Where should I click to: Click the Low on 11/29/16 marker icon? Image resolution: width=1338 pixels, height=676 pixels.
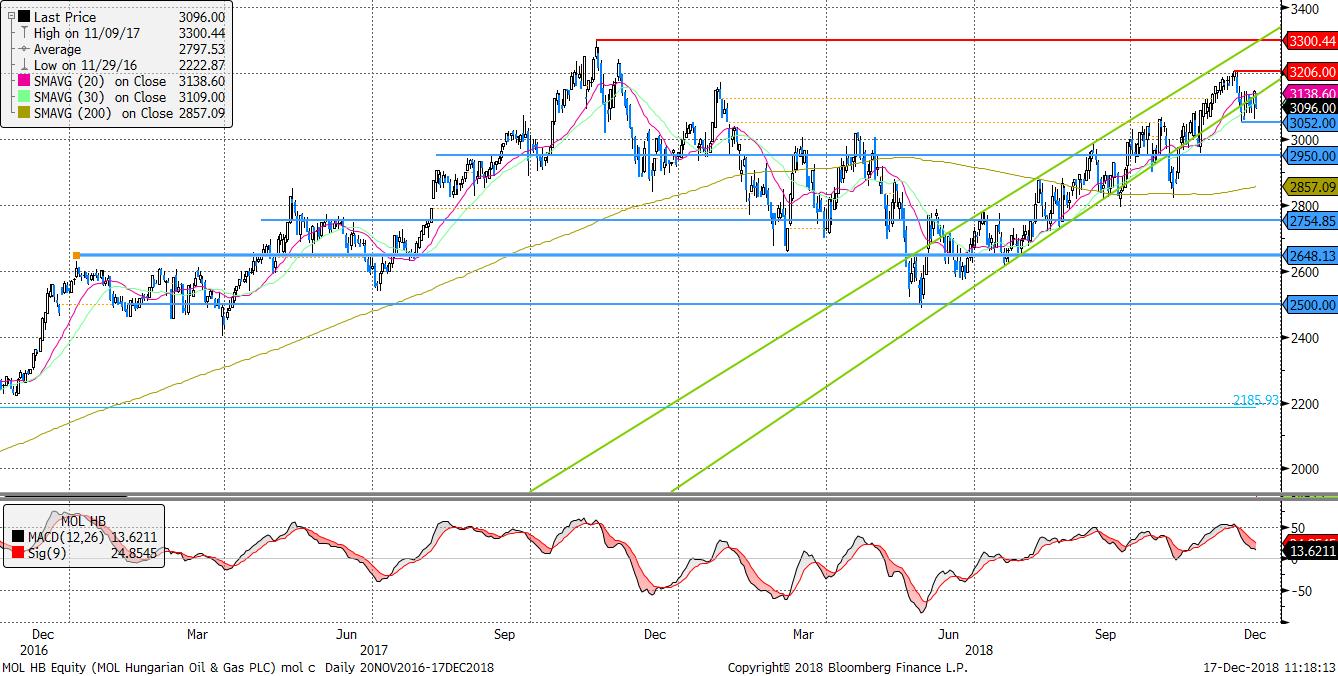(23, 65)
